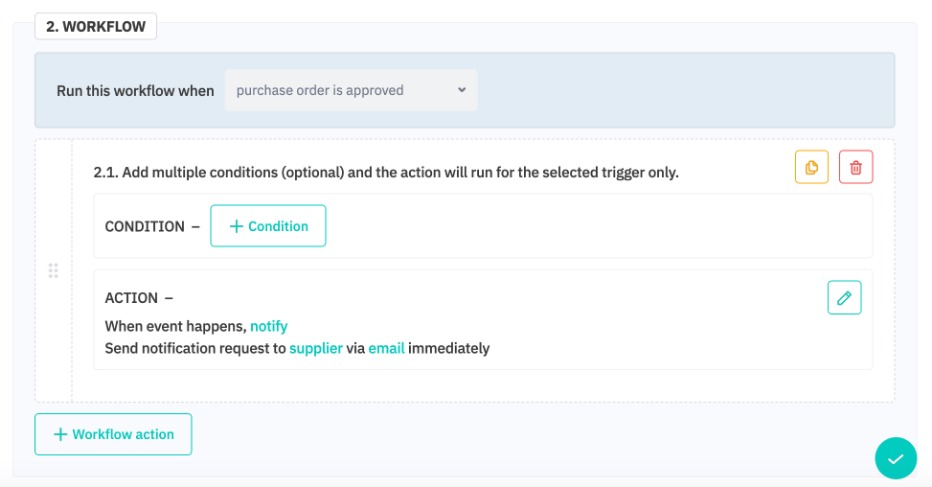This screenshot has width=932, height=487.
Task: Click plus icon beside Workflow action
Action: coord(60,434)
